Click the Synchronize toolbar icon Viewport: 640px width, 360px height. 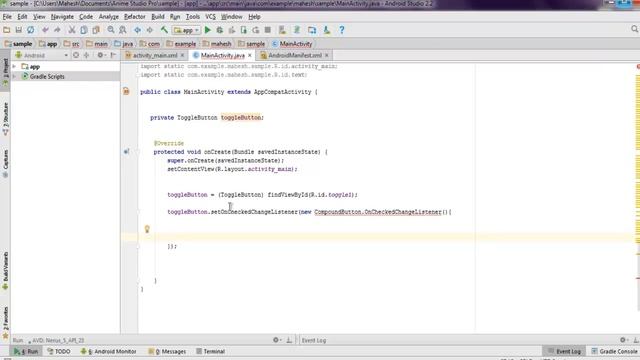click(x=31, y=30)
